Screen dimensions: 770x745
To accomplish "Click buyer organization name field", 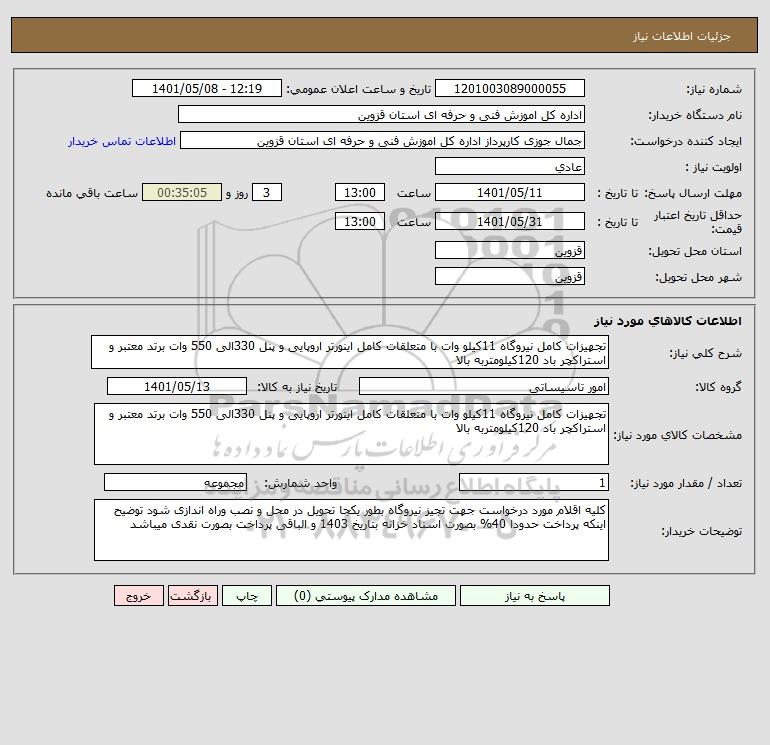I will pyautogui.click(x=381, y=114).
